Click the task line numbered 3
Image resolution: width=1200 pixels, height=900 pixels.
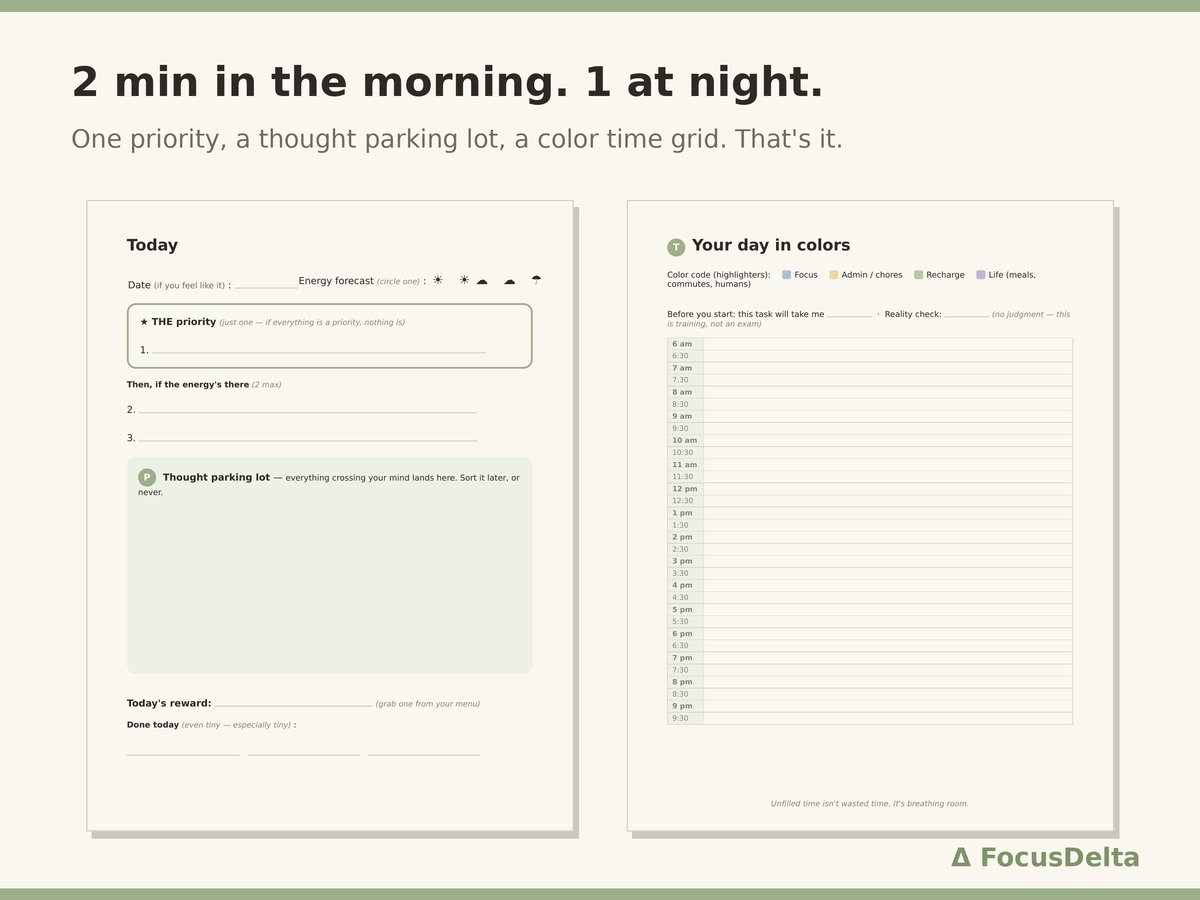[x=308, y=439]
